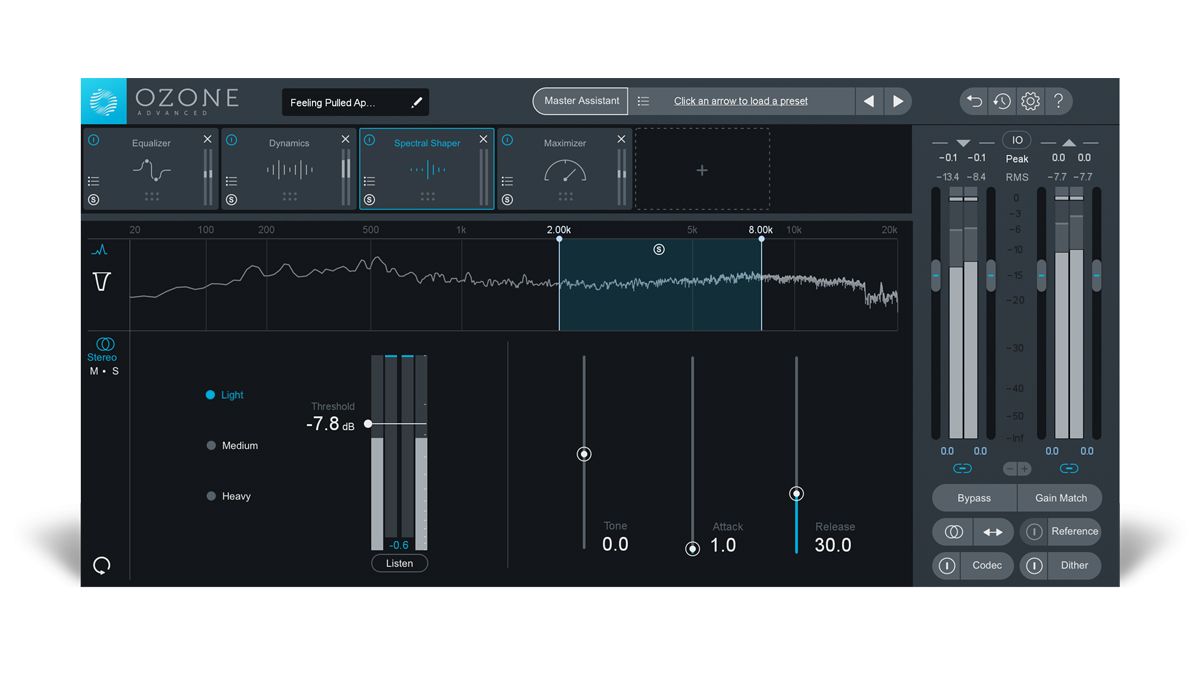Open the undo history icon
The width and height of the screenshot is (1200, 675).
tap(1001, 100)
